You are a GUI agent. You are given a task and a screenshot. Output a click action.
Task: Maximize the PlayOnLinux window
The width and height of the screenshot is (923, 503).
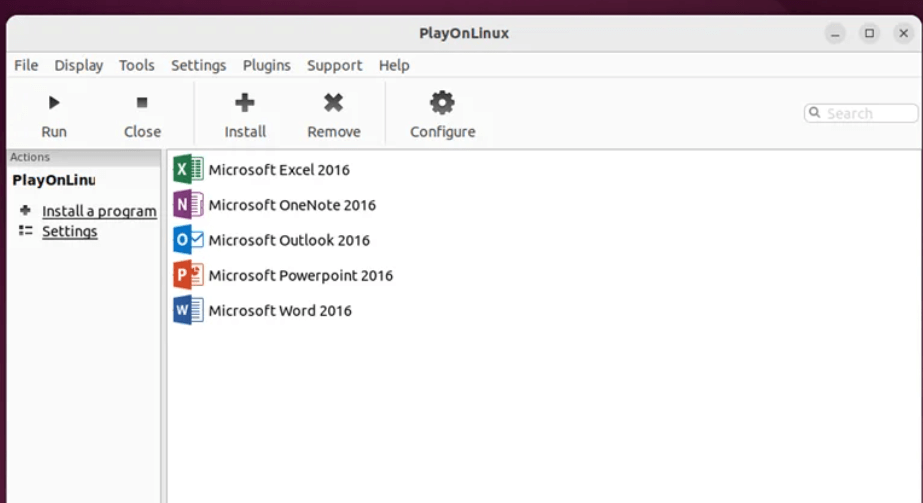click(869, 34)
